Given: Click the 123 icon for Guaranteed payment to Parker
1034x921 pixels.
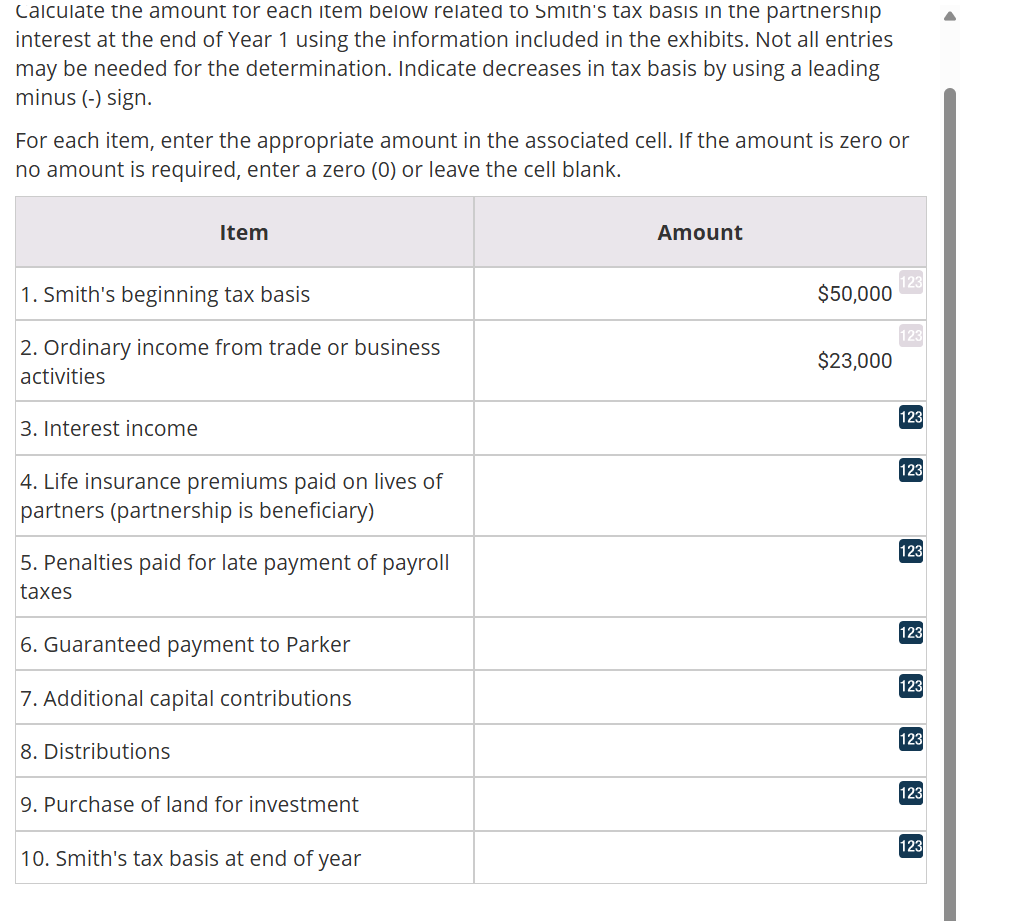Looking at the screenshot, I should click(910, 633).
